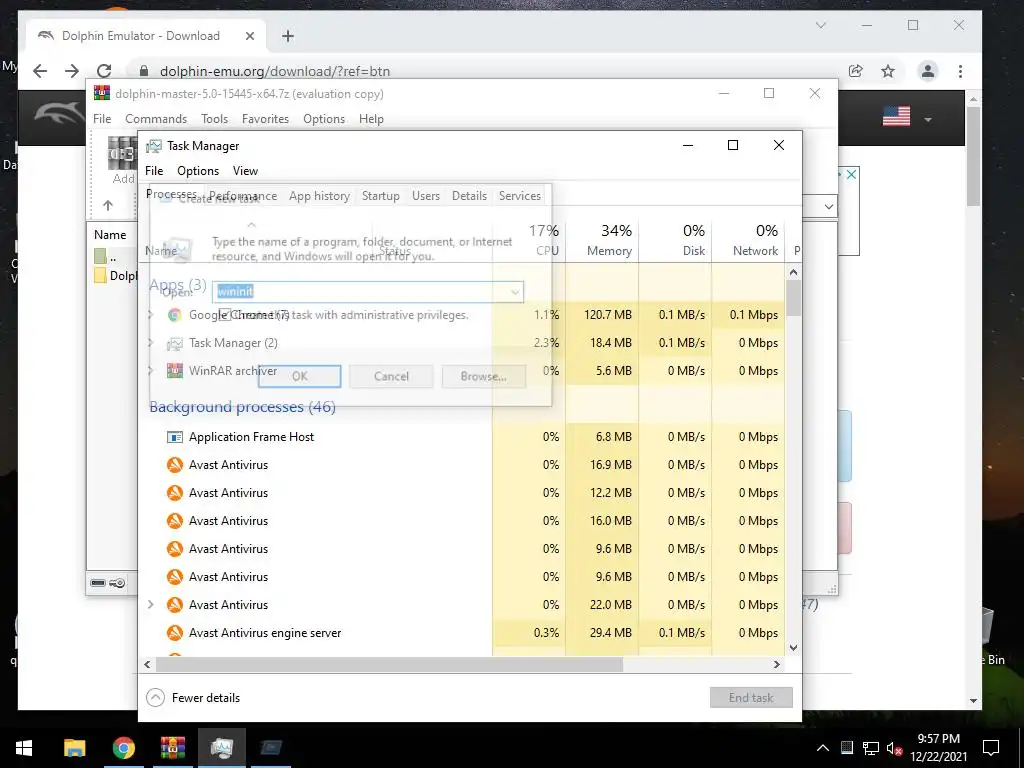Click the muted volume tray icon
Viewport: 1024px width, 768px height.
click(x=894, y=748)
